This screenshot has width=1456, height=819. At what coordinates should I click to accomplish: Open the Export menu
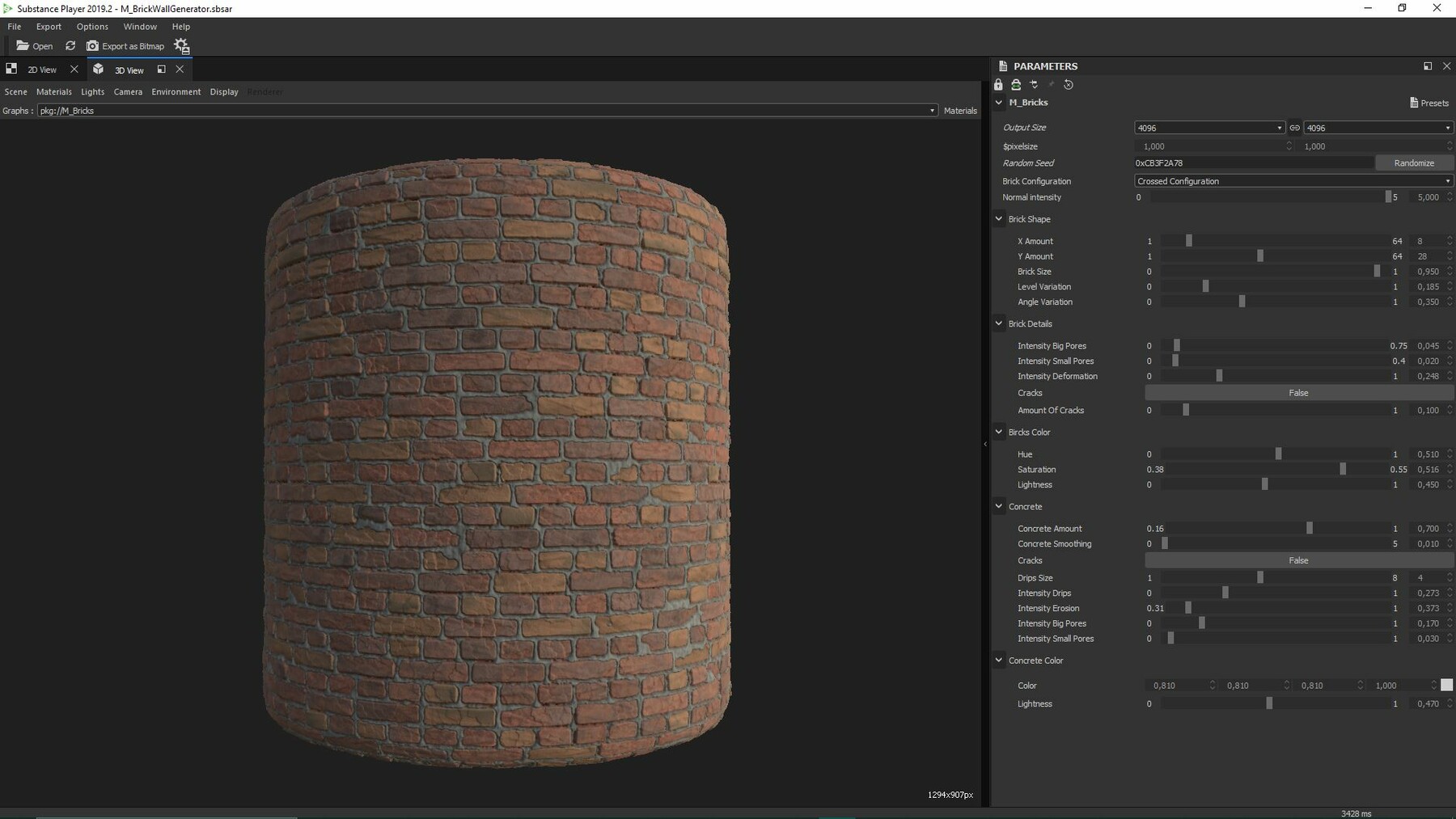click(x=49, y=27)
